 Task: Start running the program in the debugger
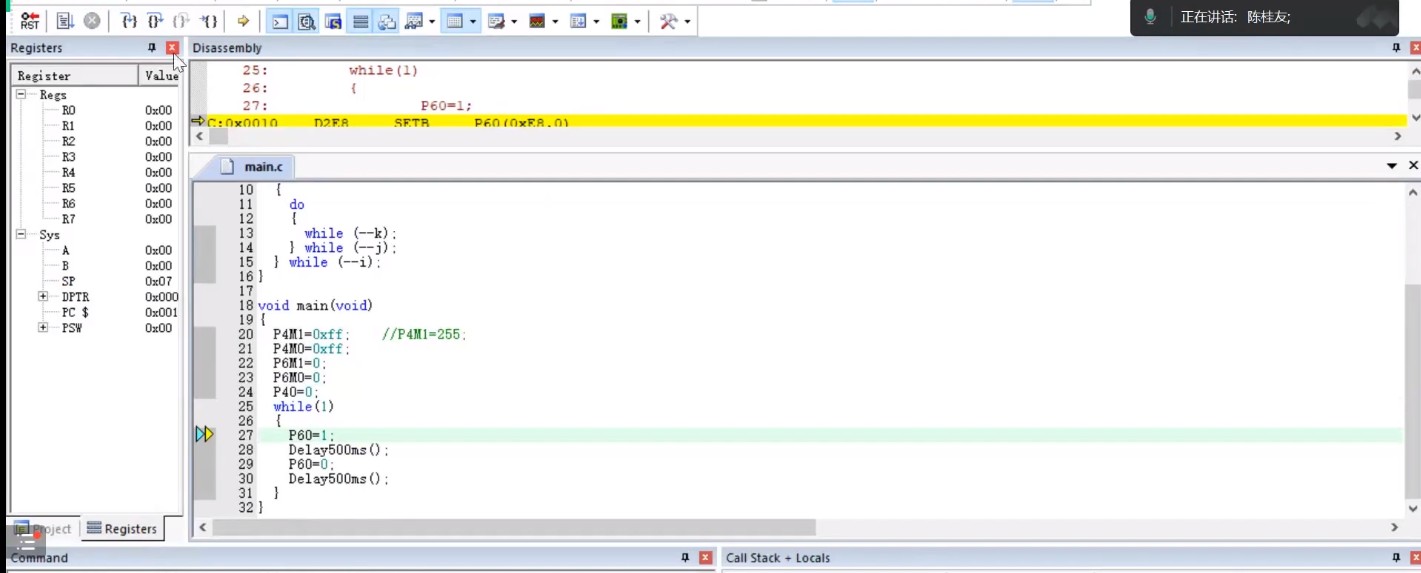[x=65, y=20]
